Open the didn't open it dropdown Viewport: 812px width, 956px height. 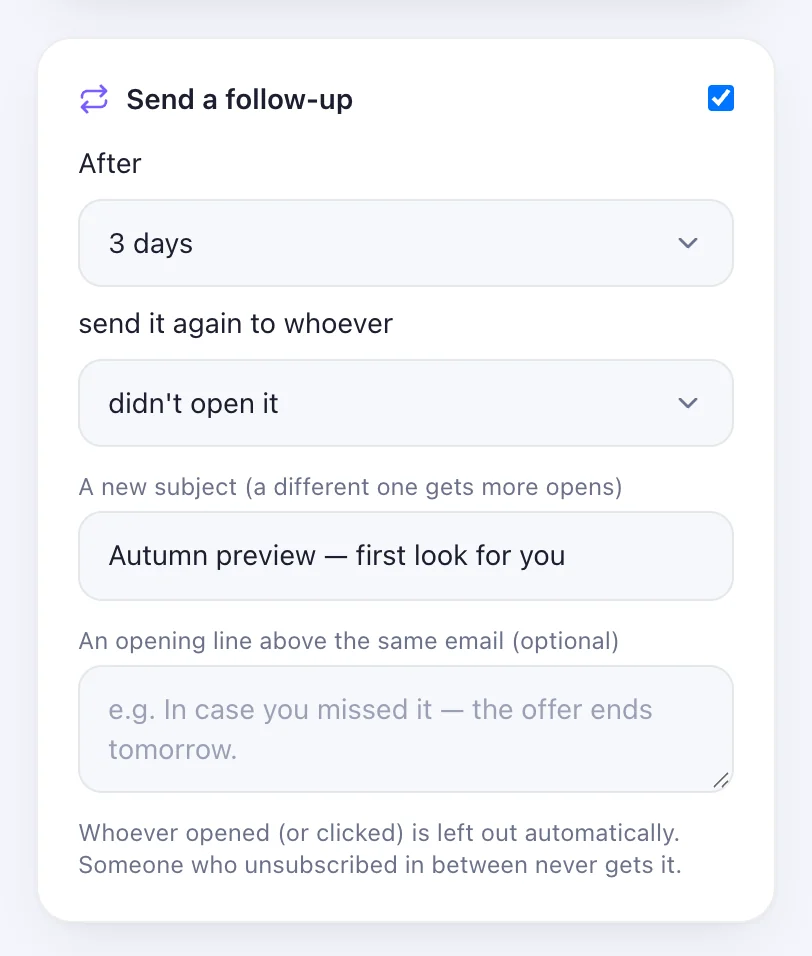(405, 403)
